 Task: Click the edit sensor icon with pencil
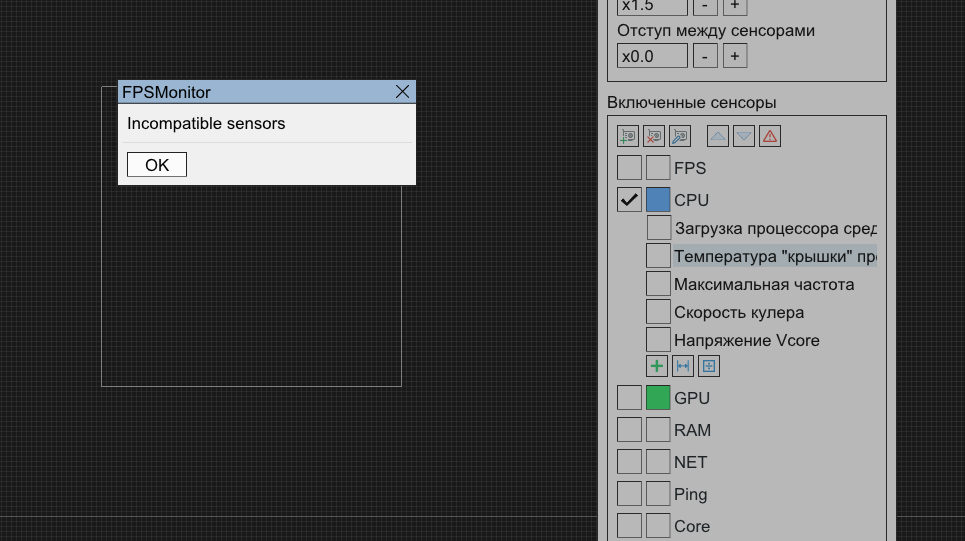(x=679, y=136)
